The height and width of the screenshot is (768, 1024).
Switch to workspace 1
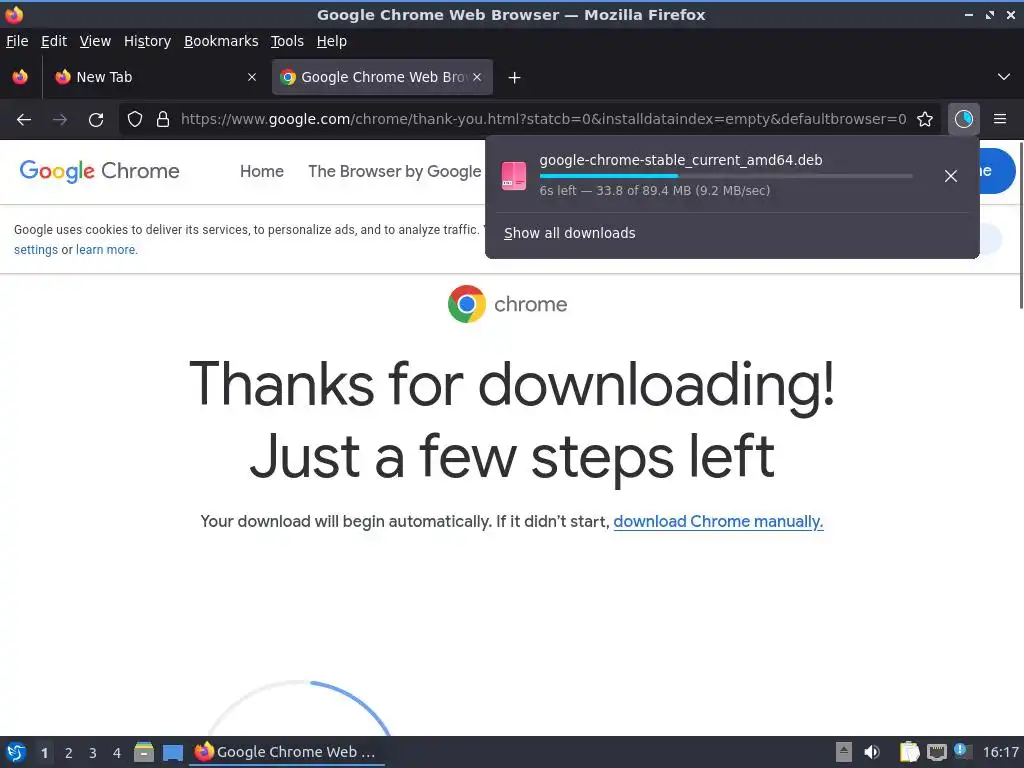point(44,752)
